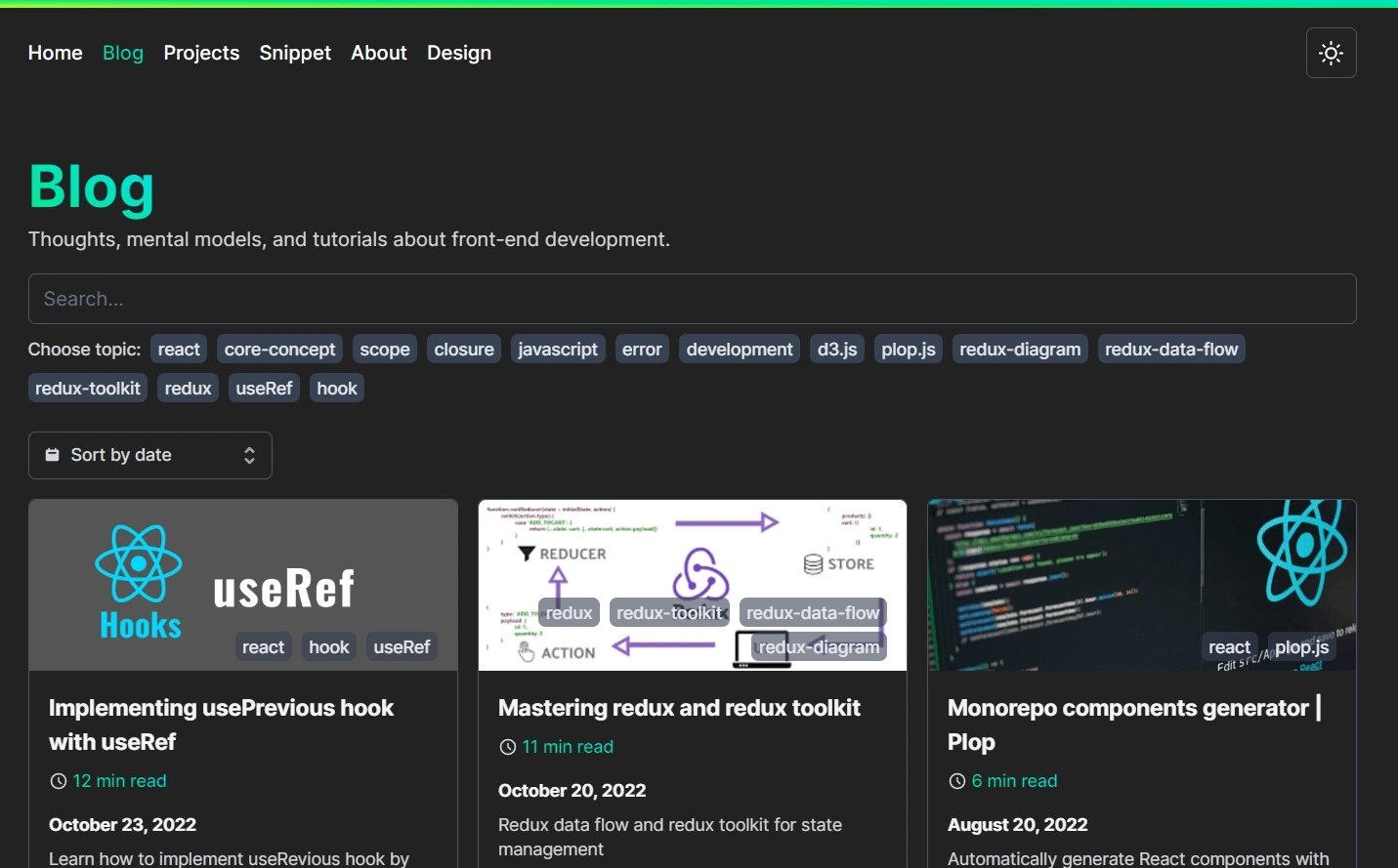Filter by the error topic
Image resolution: width=1398 pixels, height=868 pixels.
pos(642,350)
